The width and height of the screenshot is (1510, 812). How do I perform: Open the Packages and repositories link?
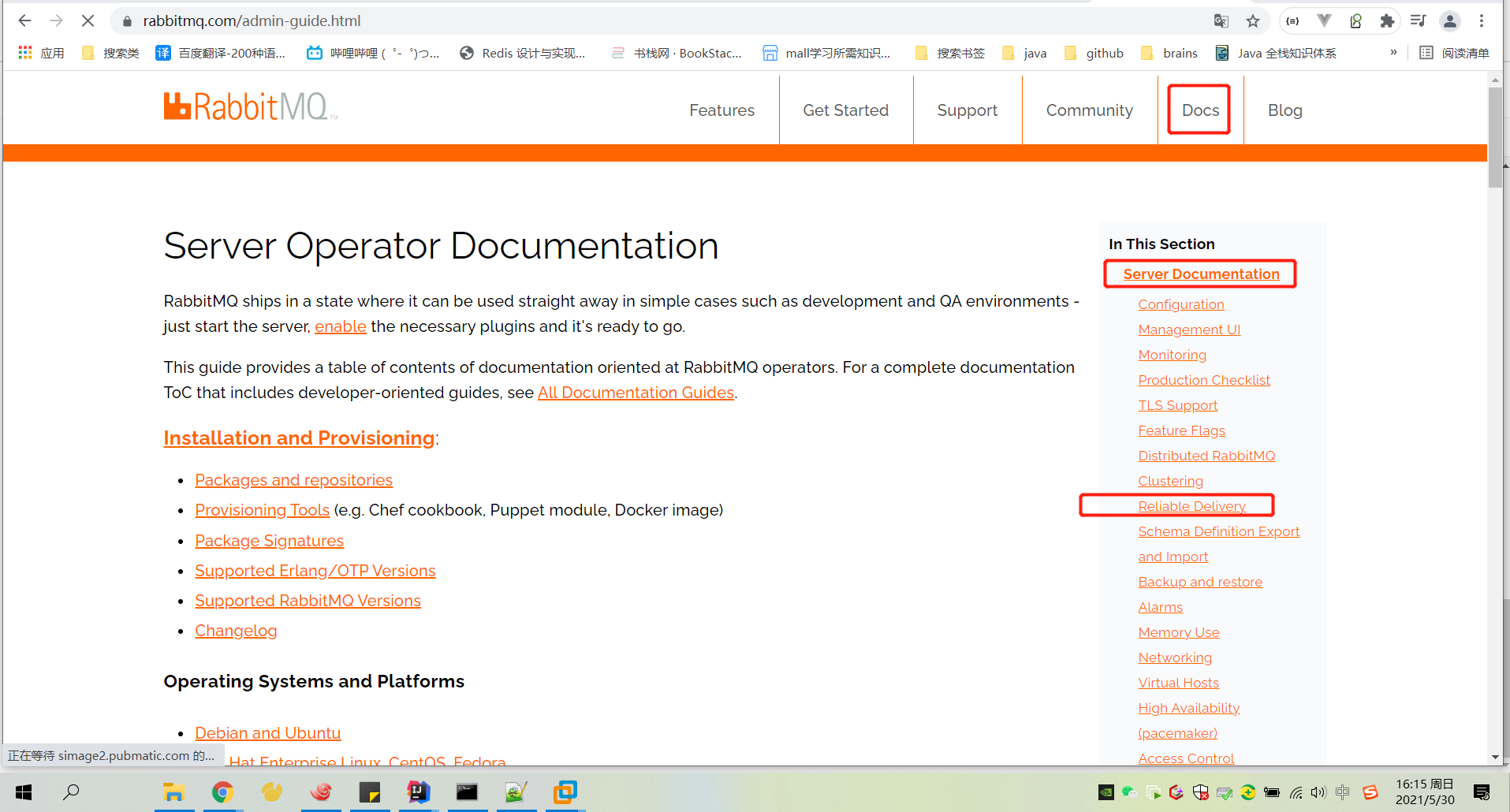293,480
